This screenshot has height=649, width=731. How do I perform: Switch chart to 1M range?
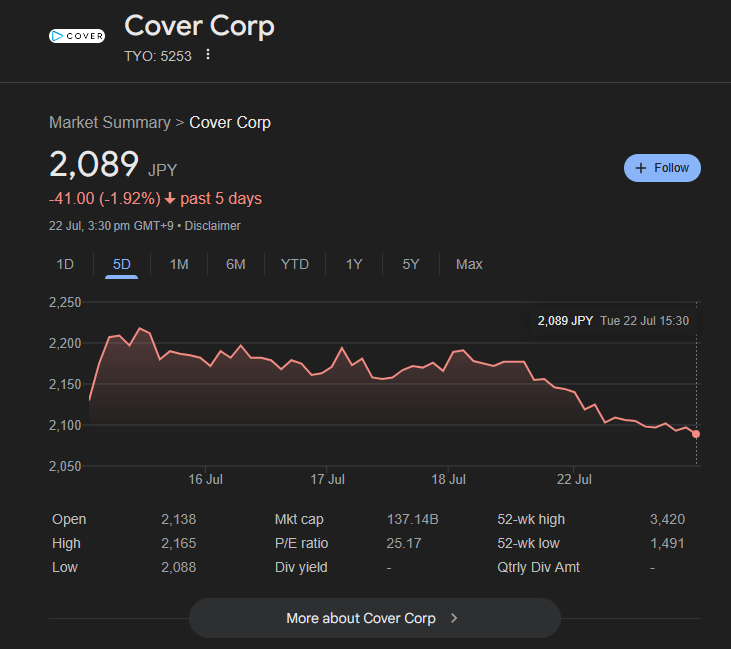[179, 264]
